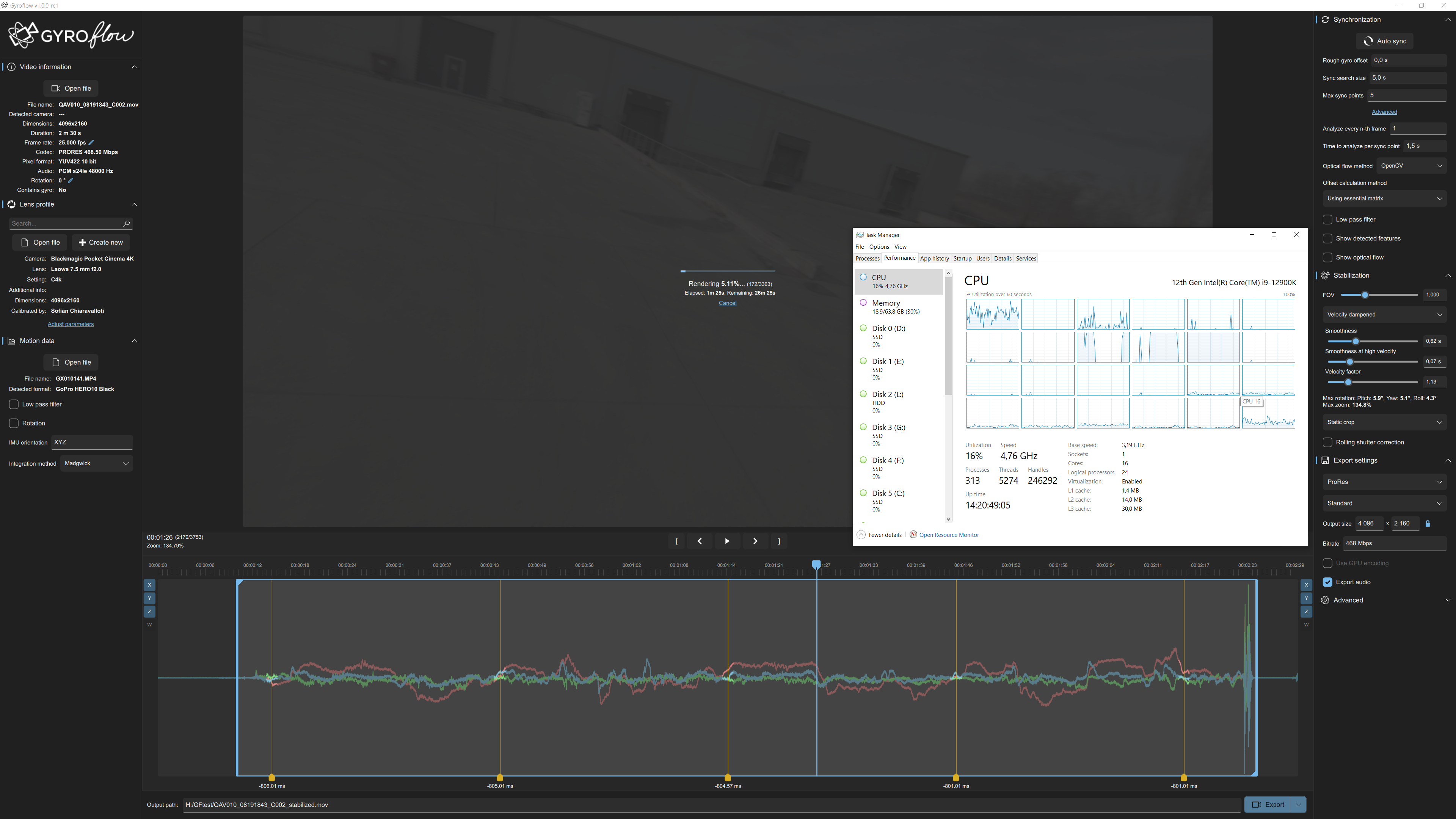
Task: Click the Smoothness slider handle
Action: tap(1356, 341)
